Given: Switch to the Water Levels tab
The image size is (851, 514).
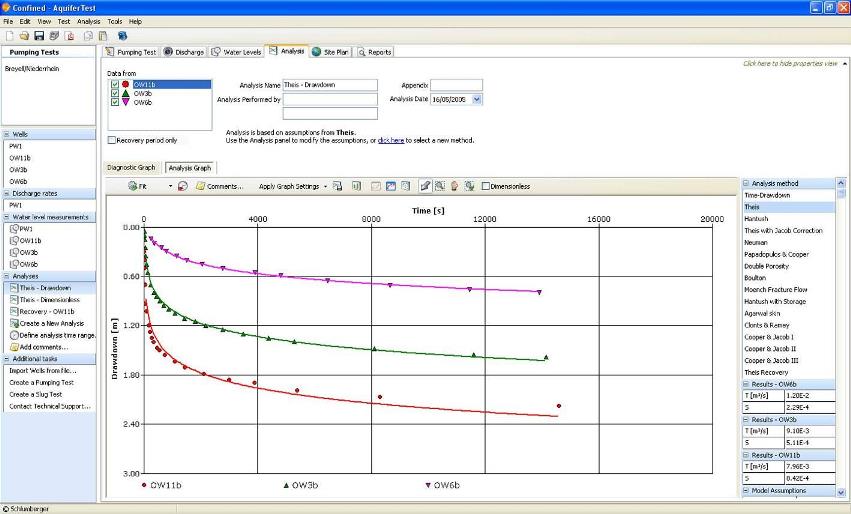Looking at the screenshot, I should 237,52.
